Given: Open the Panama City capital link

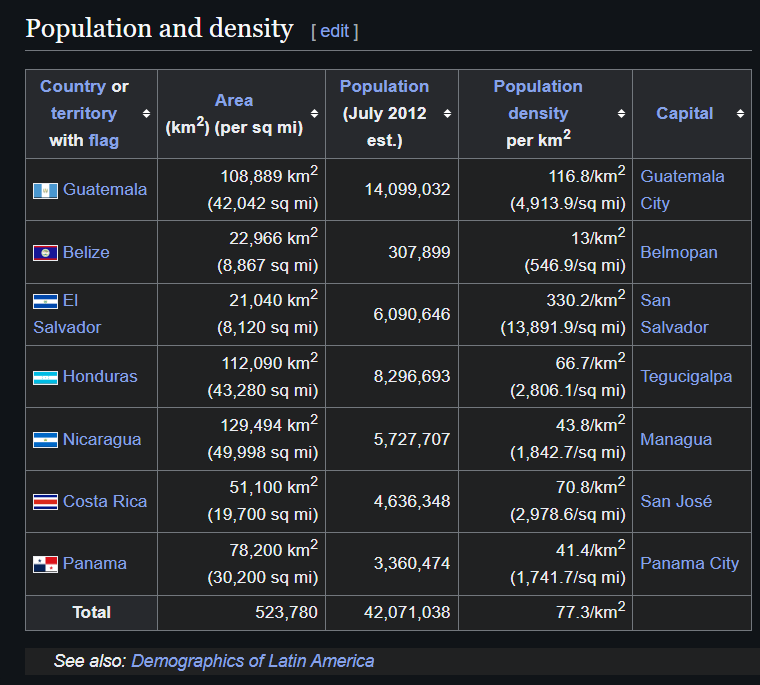Looking at the screenshot, I should (690, 563).
